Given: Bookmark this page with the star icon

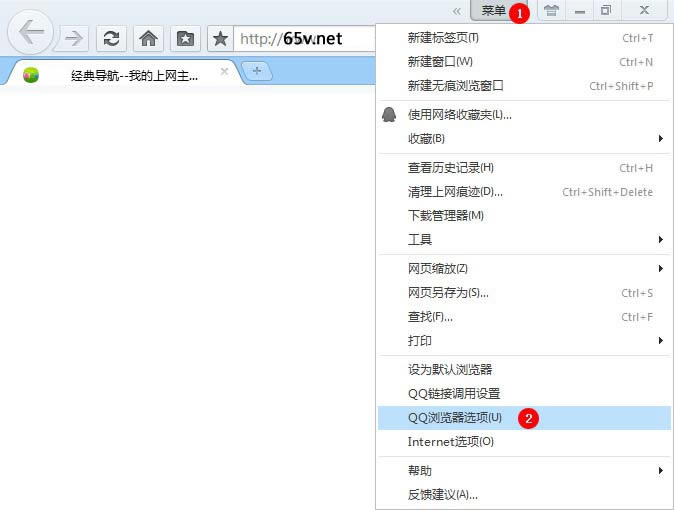Looking at the screenshot, I should tap(221, 39).
